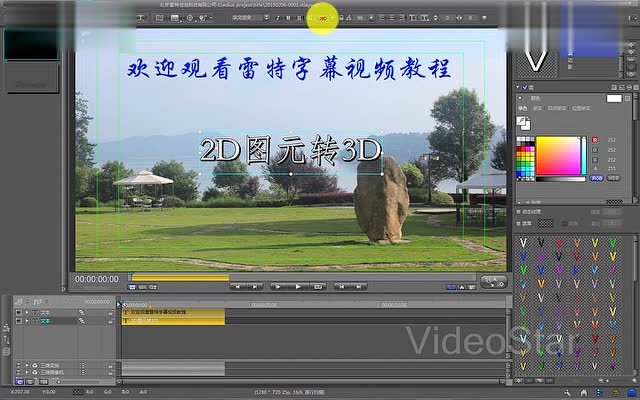Toggle underline text formatting in the toolbar
Viewport: 640px width, 400px height.
pos(299,18)
